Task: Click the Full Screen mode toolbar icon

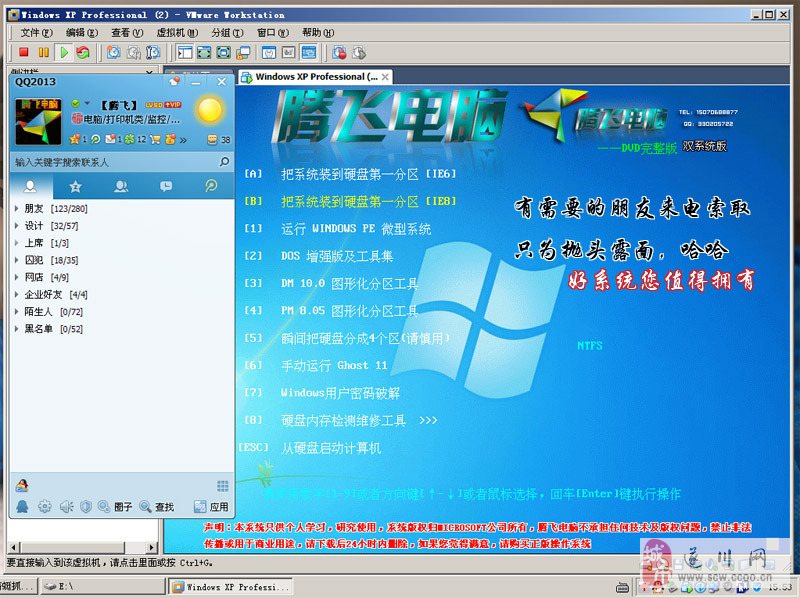Action: pyautogui.click(x=204, y=52)
